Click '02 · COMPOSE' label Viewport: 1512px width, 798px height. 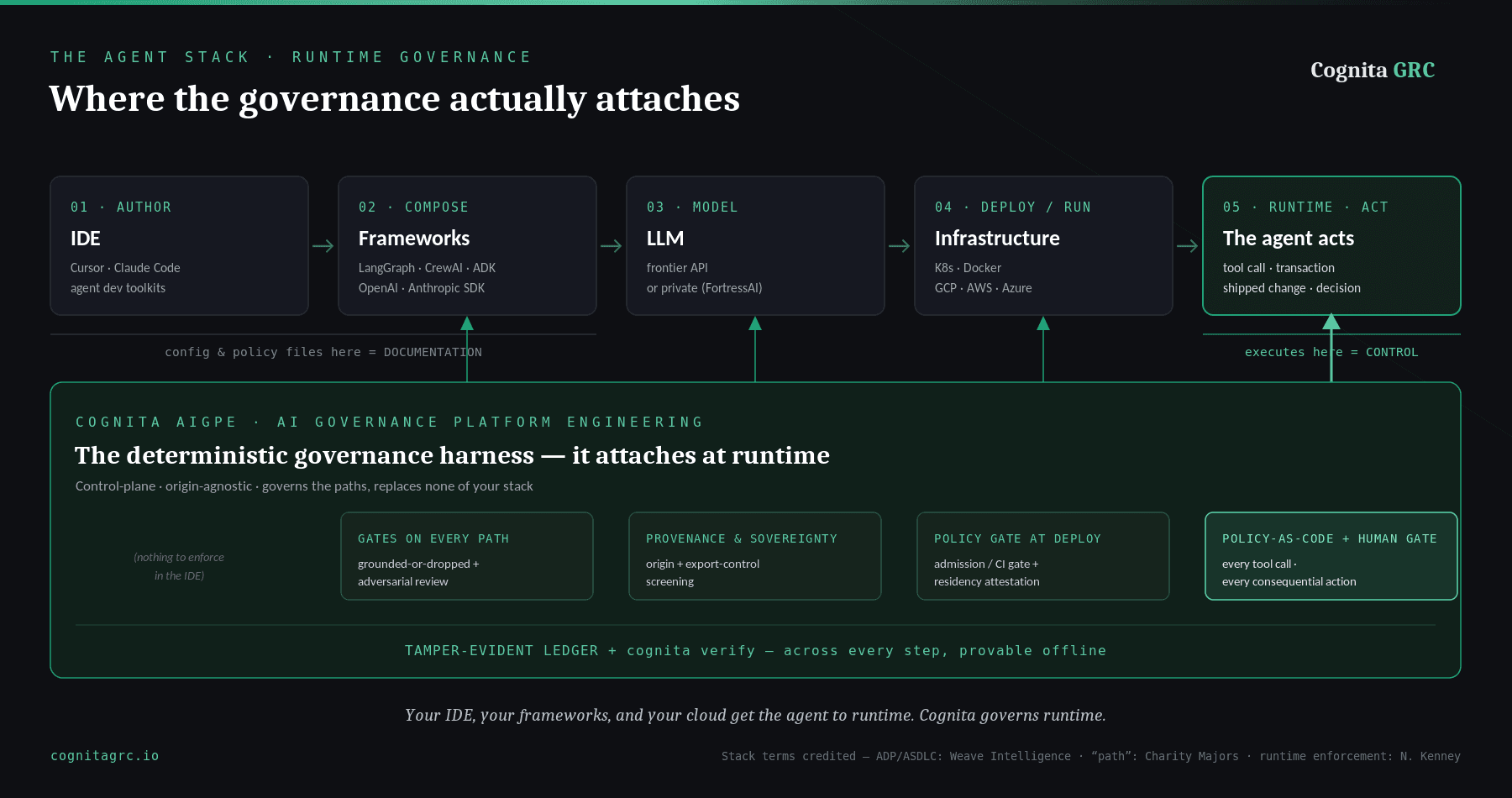click(414, 207)
